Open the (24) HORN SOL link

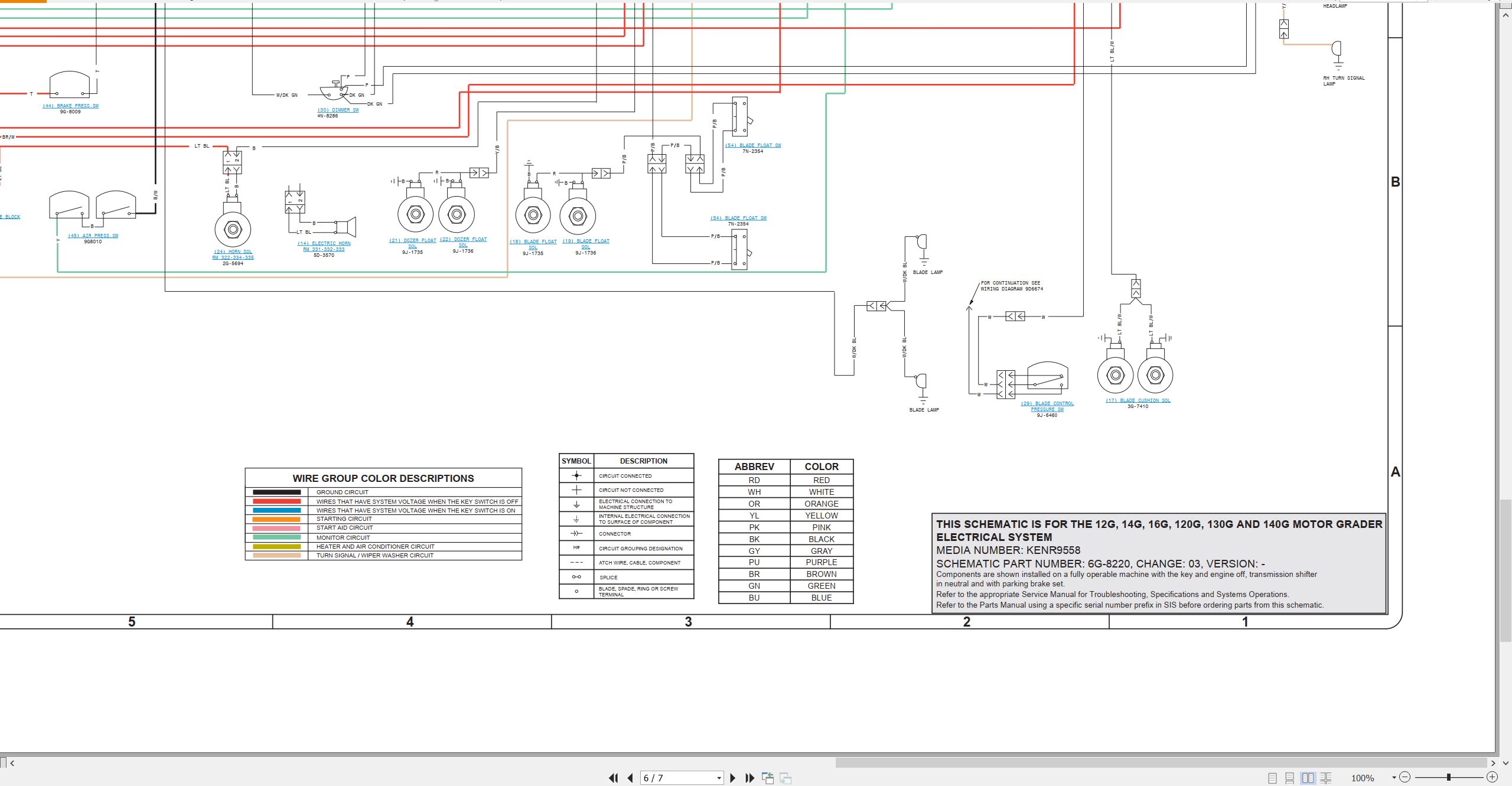point(233,255)
